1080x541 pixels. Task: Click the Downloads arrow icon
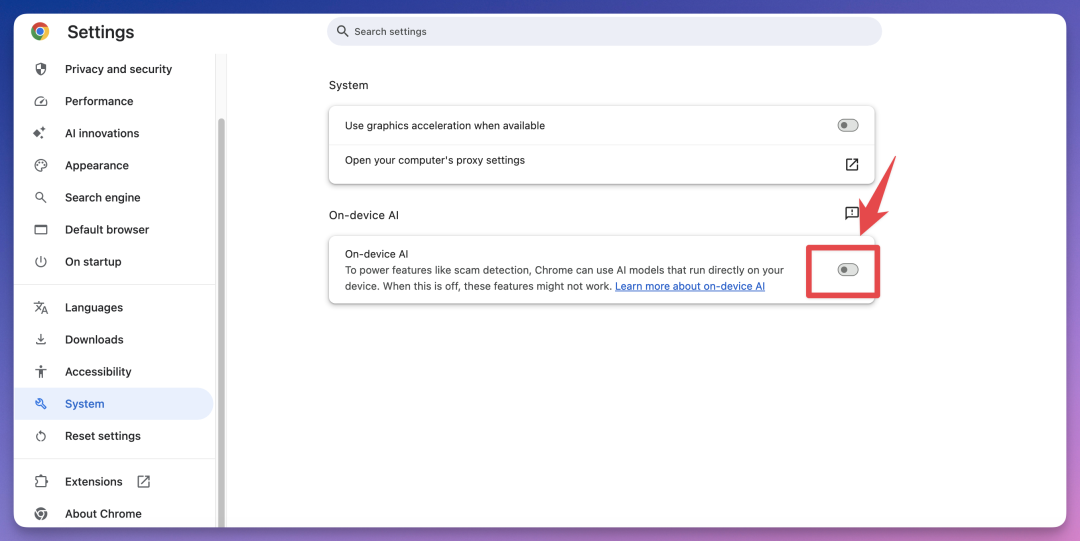[41, 340]
